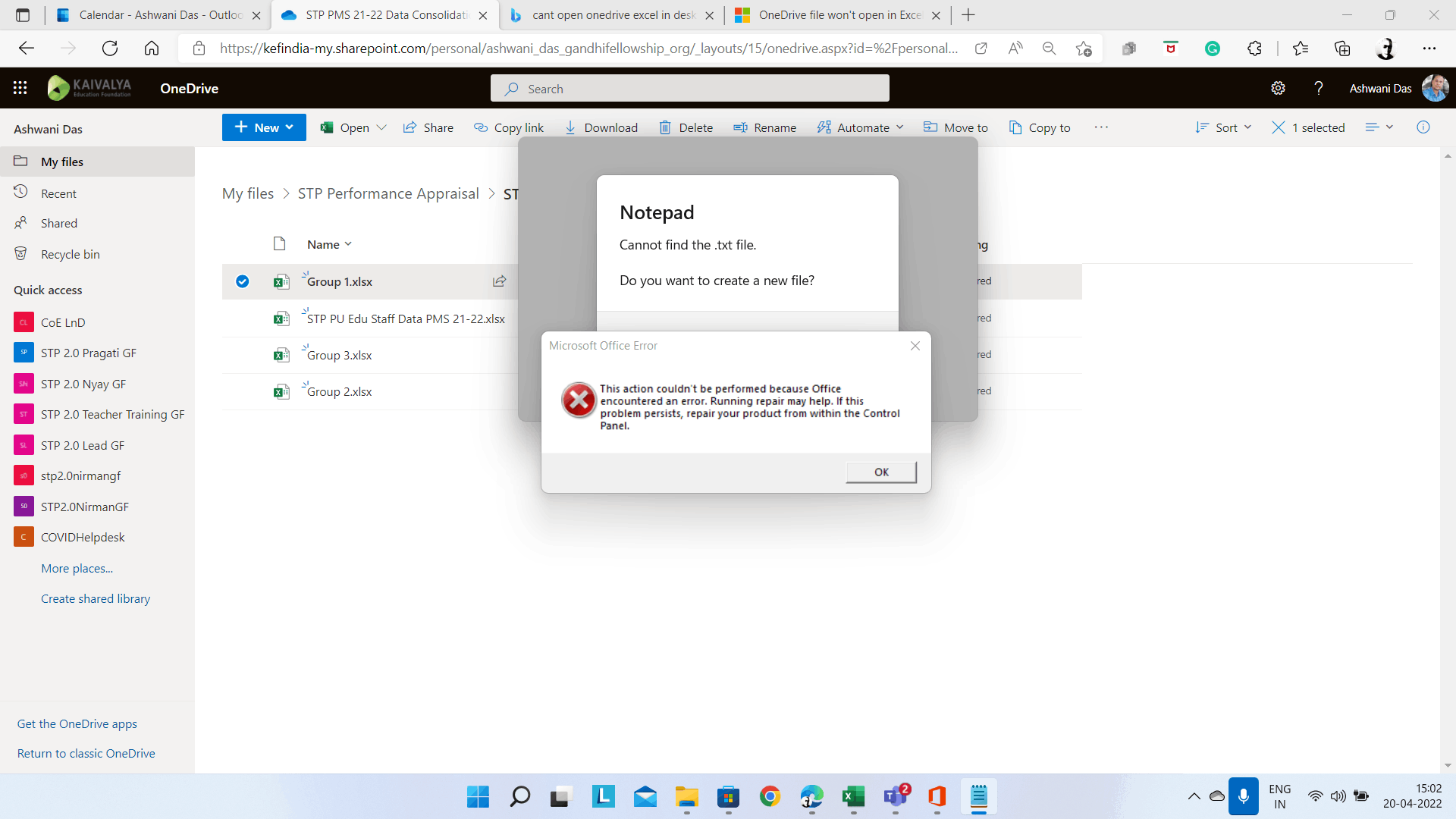The image size is (1456, 819).
Task: Open Ashwani Das account picture
Action: [x=1435, y=88]
